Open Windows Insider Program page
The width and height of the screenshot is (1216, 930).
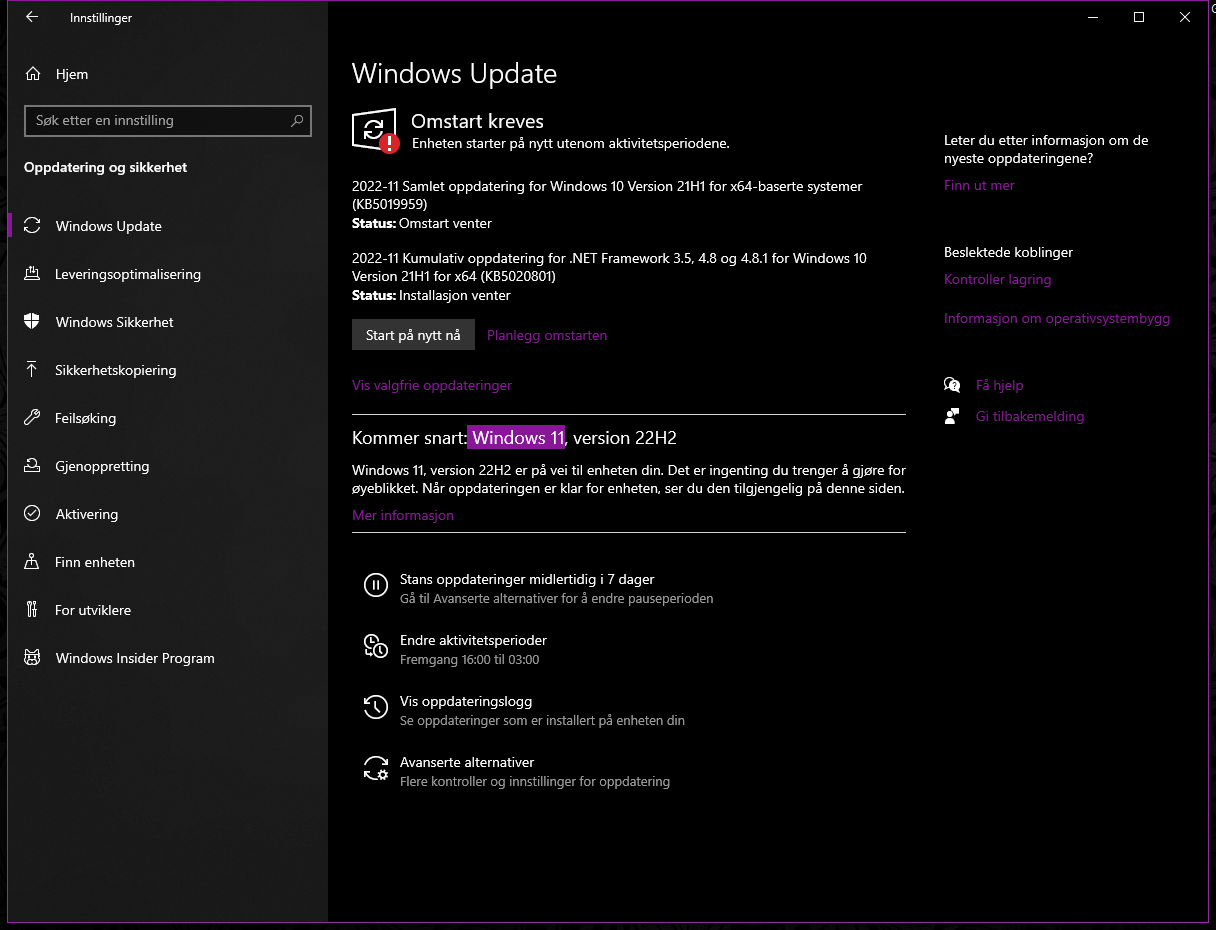pos(168,658)
